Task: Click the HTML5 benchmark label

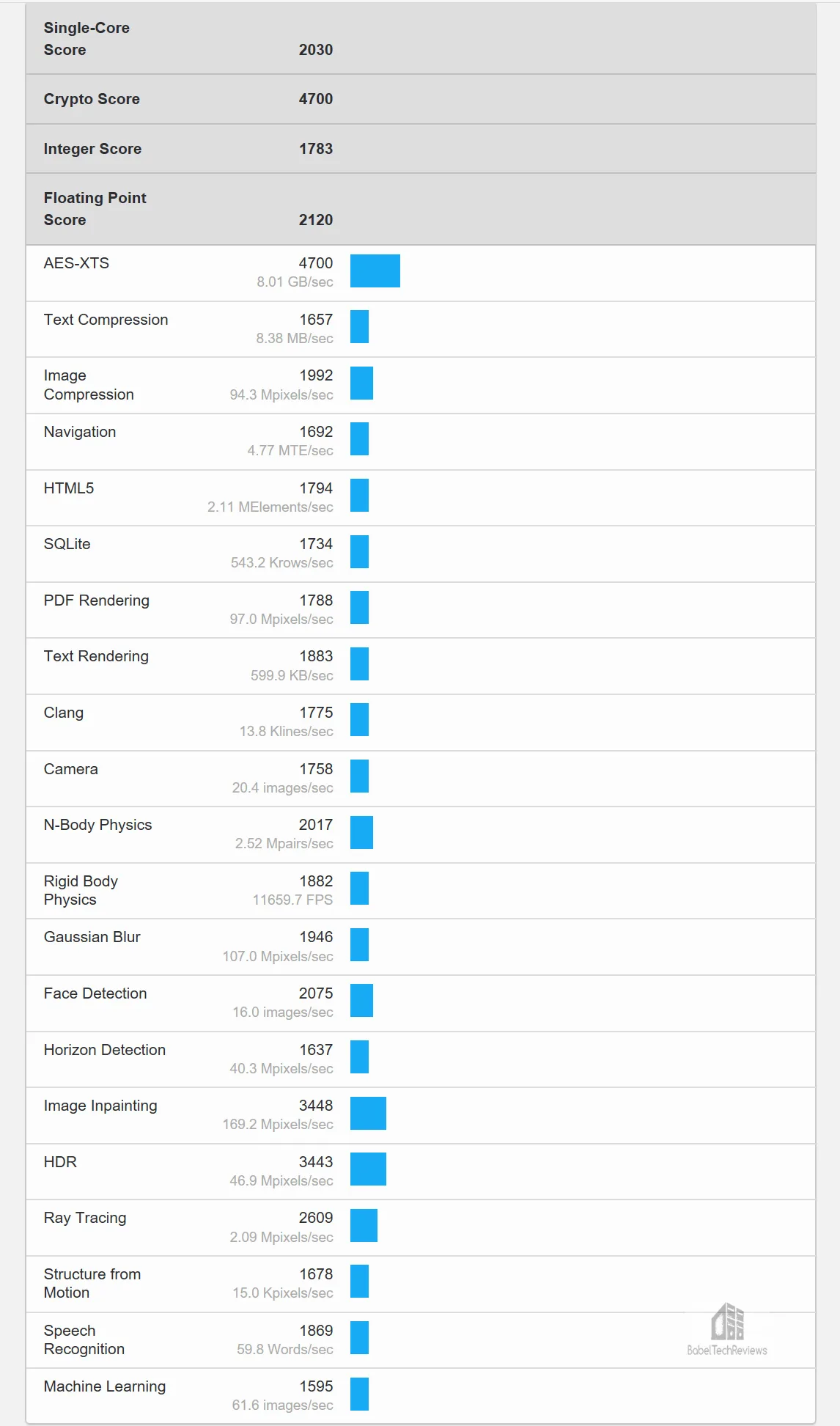Action: pos(69,488)
